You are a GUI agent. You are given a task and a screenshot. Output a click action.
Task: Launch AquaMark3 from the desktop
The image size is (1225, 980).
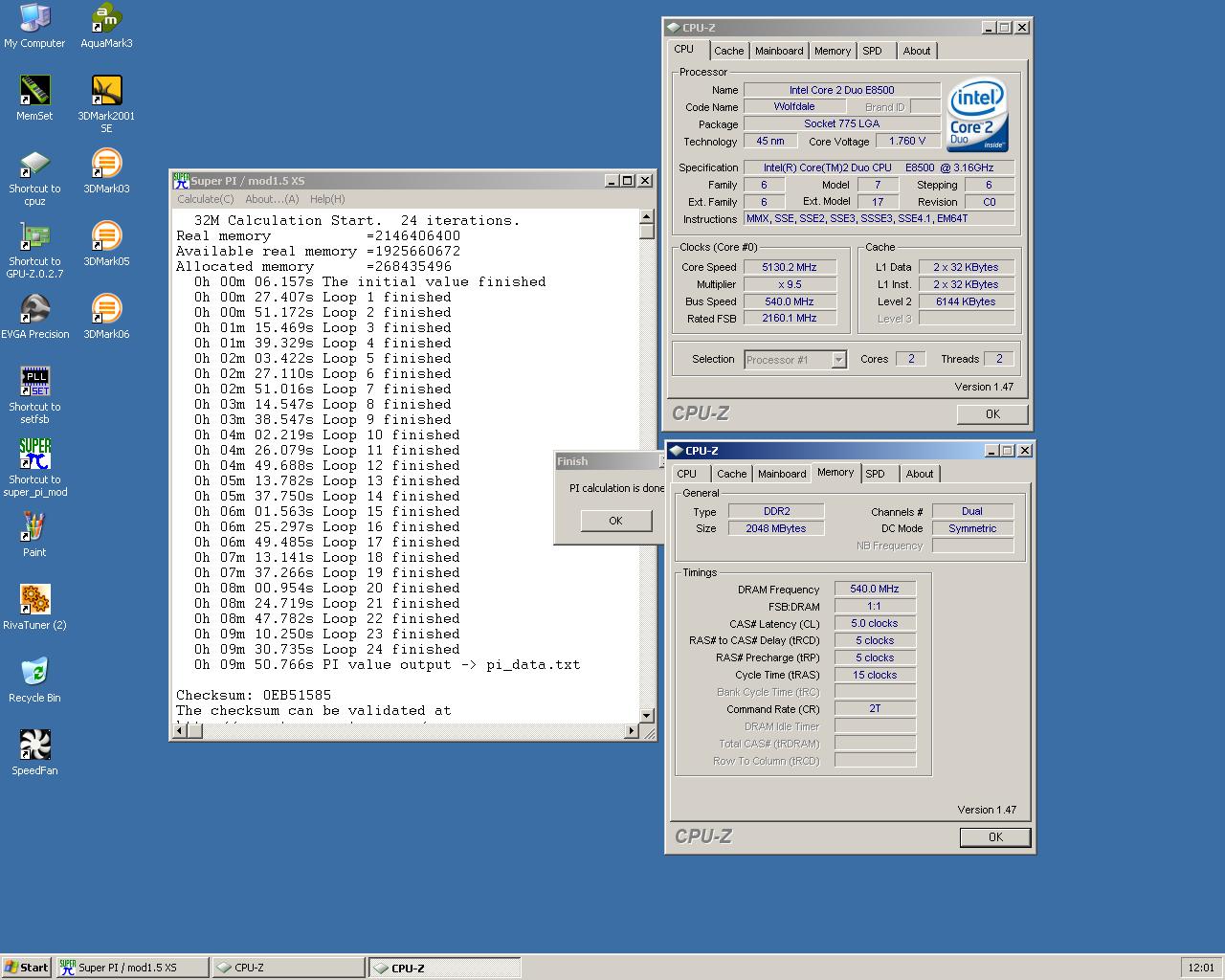click(106, 25)
